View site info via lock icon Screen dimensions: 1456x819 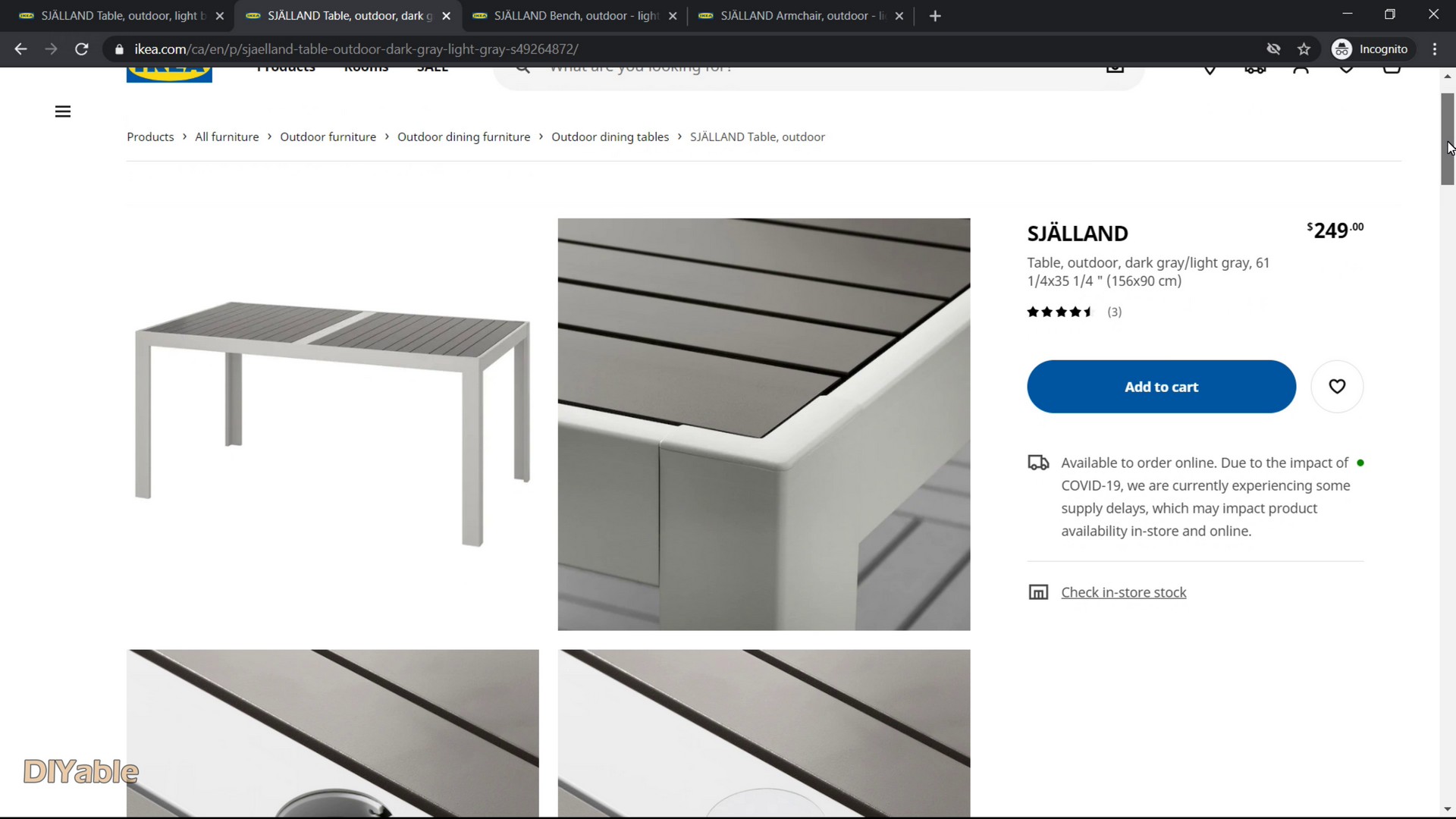tap(119, 49)
